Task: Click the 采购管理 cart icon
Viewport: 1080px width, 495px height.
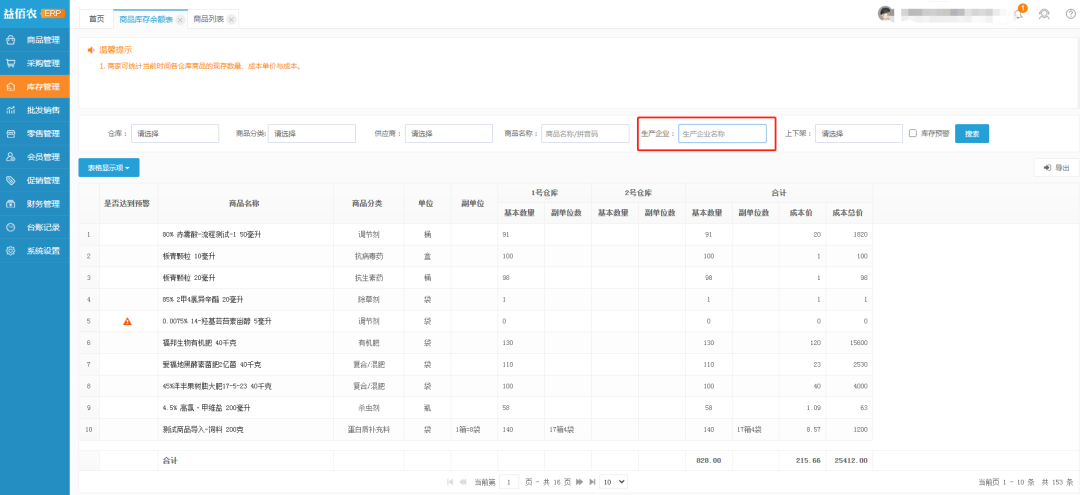Action: click(11, 63)
